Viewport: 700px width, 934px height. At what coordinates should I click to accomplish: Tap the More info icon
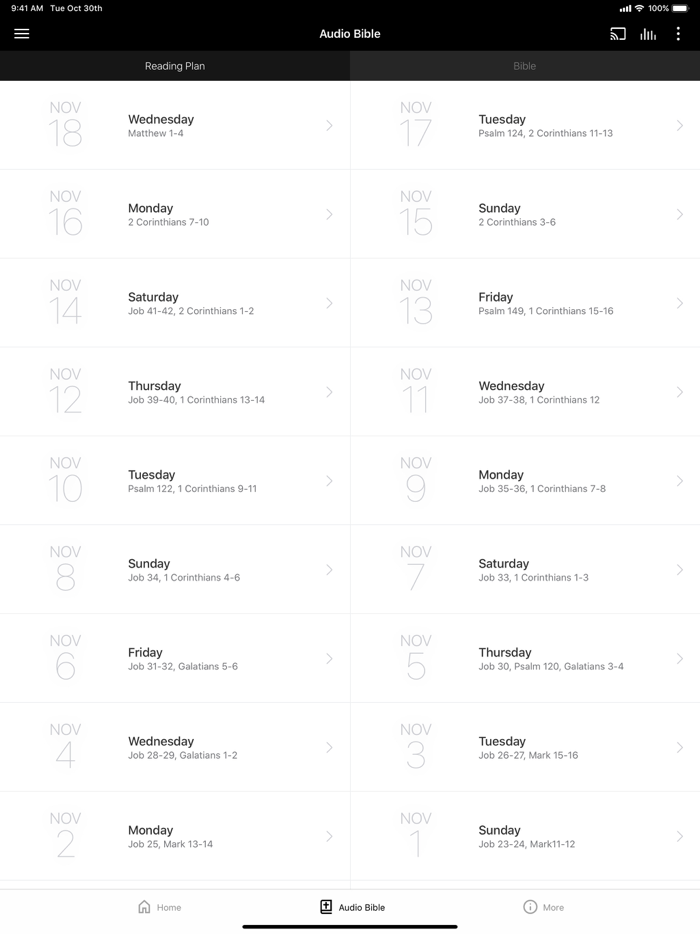click(530, 907)
